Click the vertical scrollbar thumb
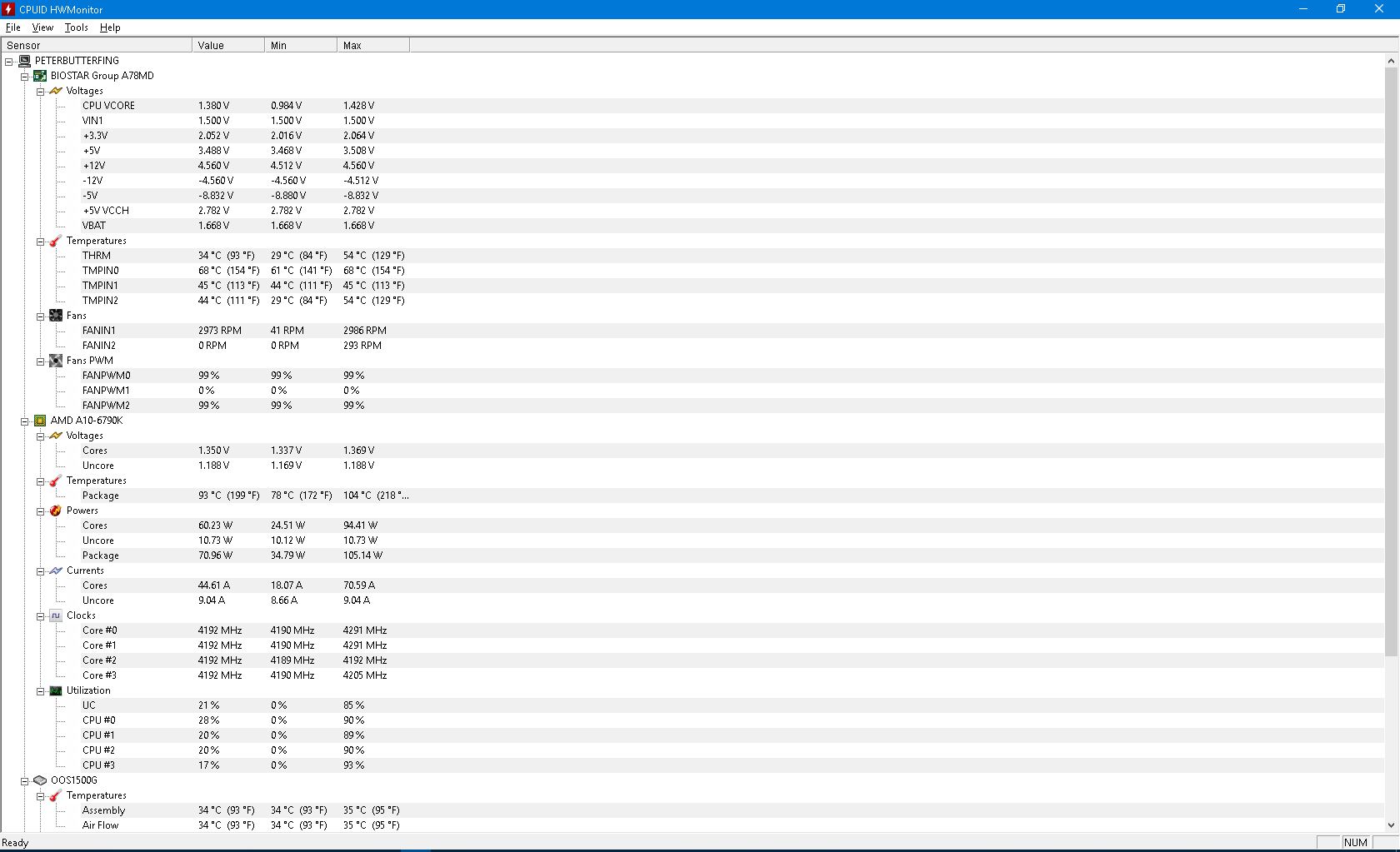The image size is (1400, 852). click(x=1392, y=361)
